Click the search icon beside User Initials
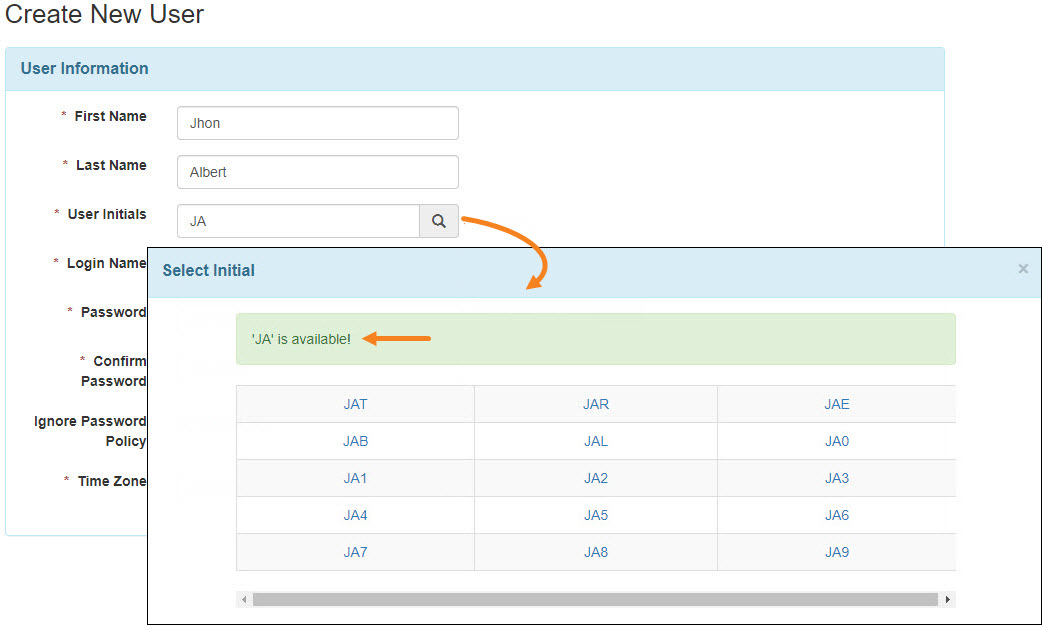This screenshot has height=630, width=1051. click(x=439, y=221)
